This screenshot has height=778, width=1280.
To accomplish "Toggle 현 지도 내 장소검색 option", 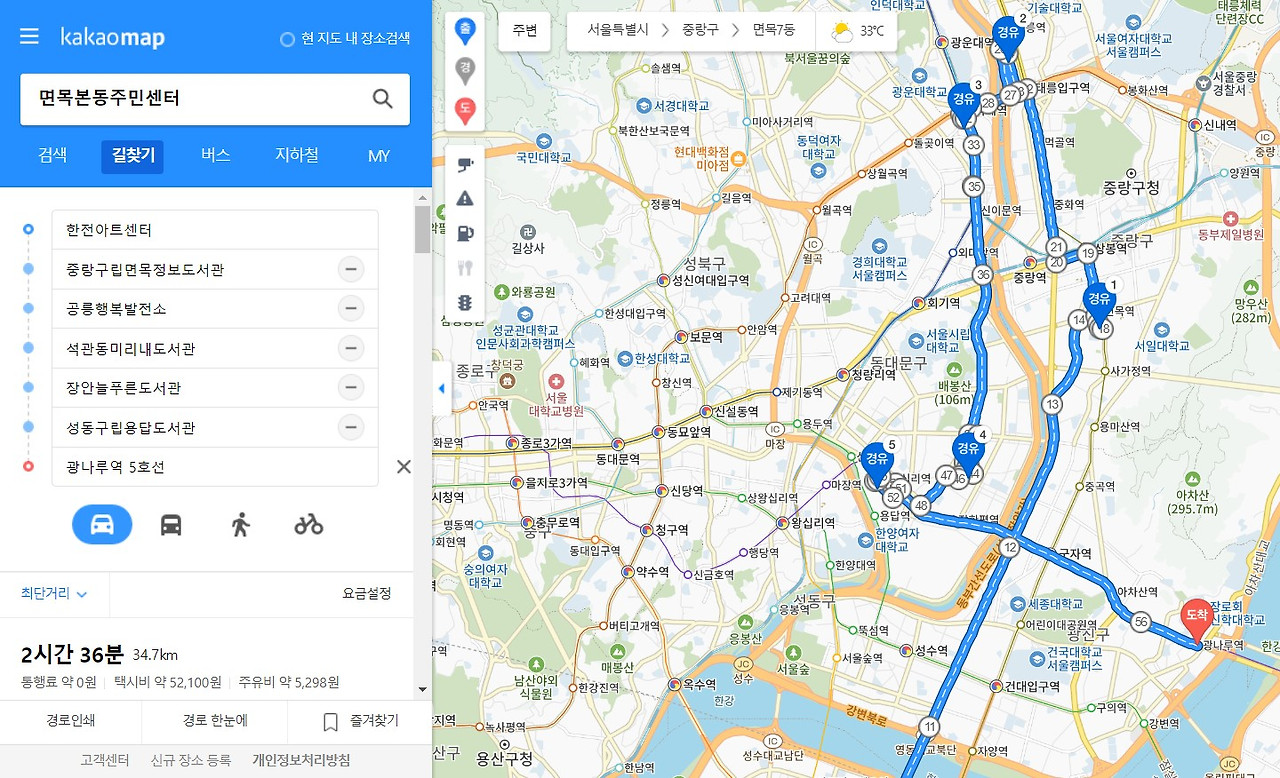I will click(345, 38).
